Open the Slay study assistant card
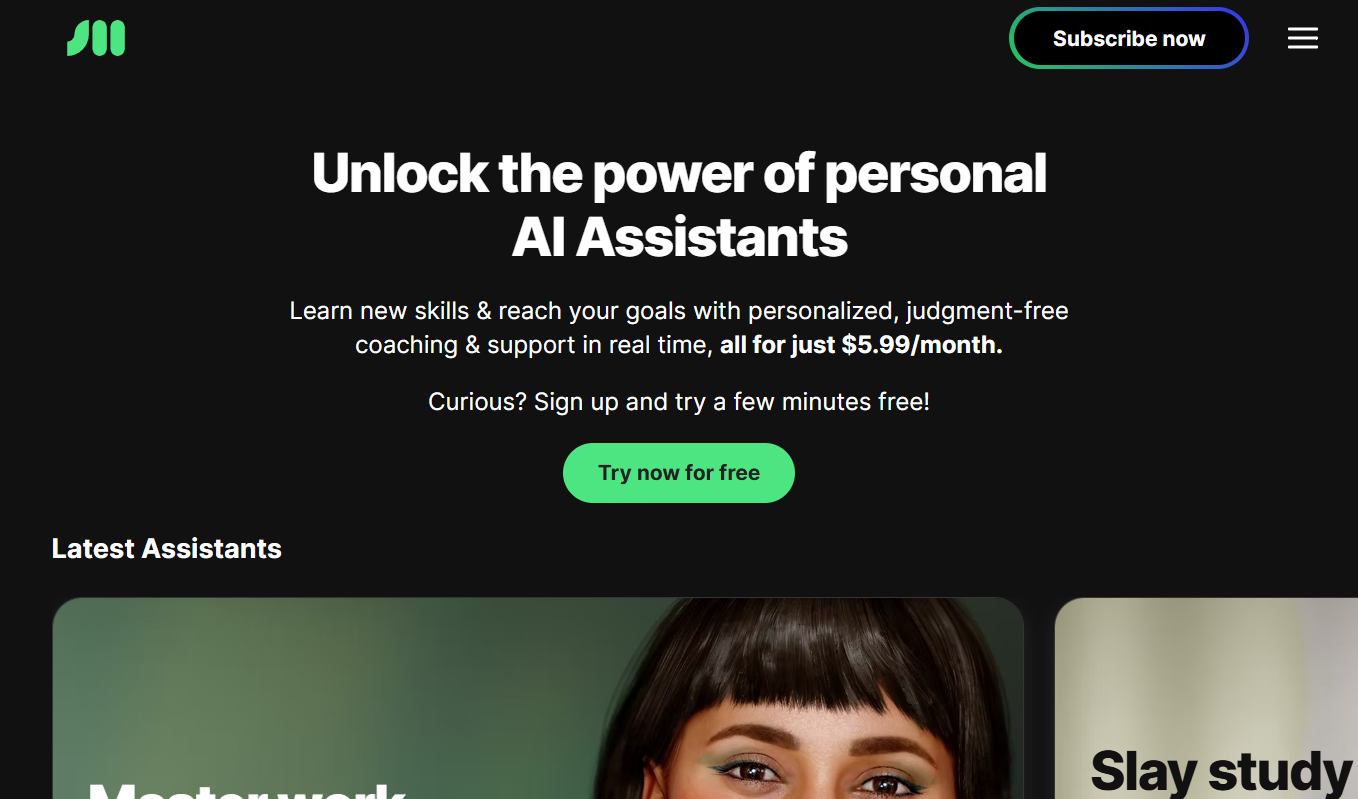This screenshot has width=1358, height=799. (x=1206, y=698)
